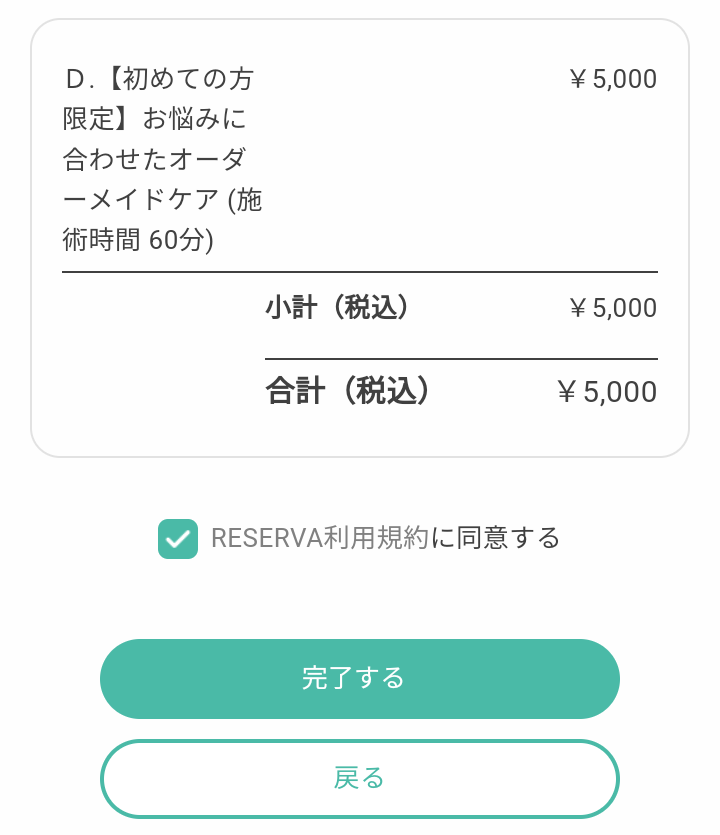Click the D.【初めての方 menu title line
Image resolution: width=720 pixels, height=835 pixels.
[160, 79]
